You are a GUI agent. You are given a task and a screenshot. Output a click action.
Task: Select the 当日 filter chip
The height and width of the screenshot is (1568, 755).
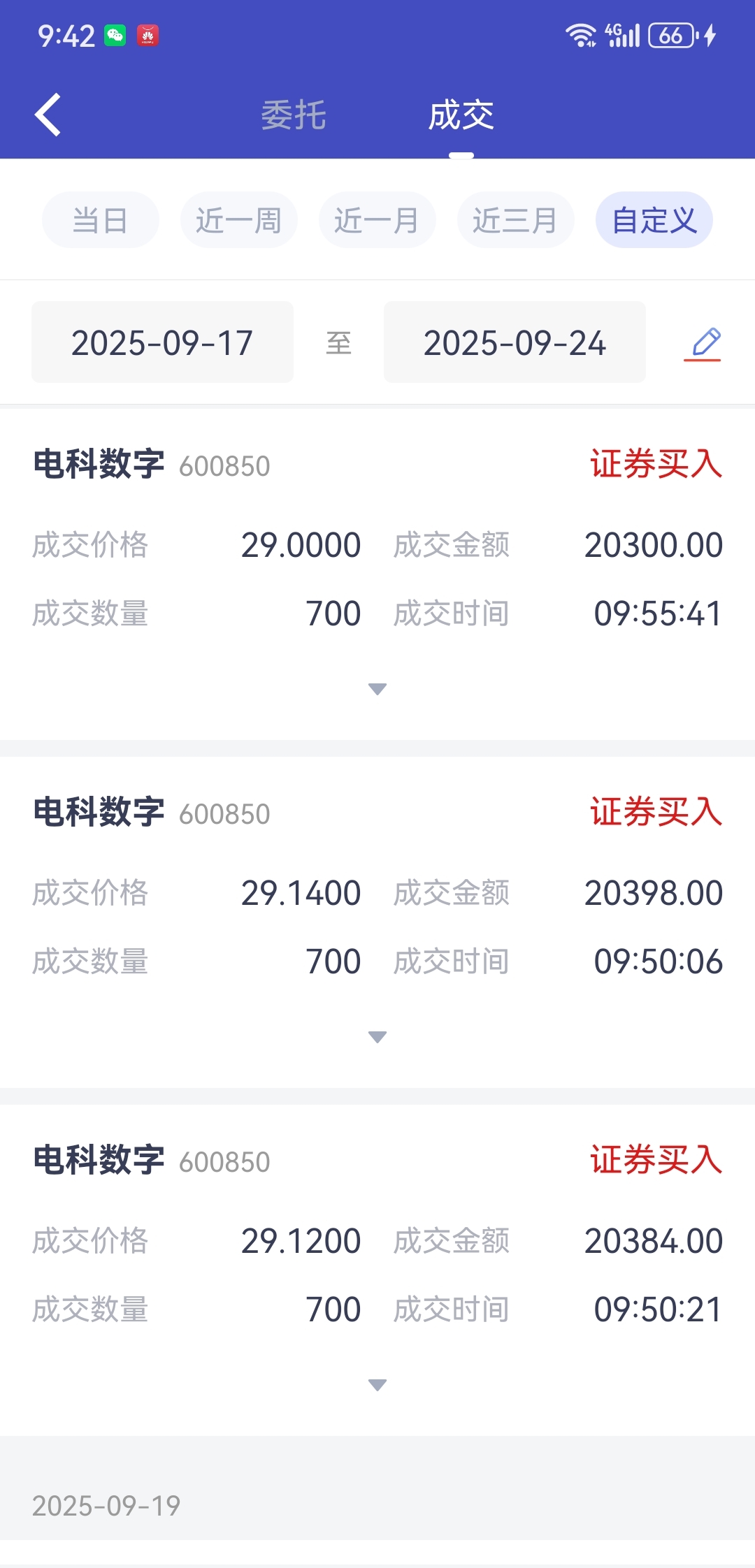tap(101, 220)
